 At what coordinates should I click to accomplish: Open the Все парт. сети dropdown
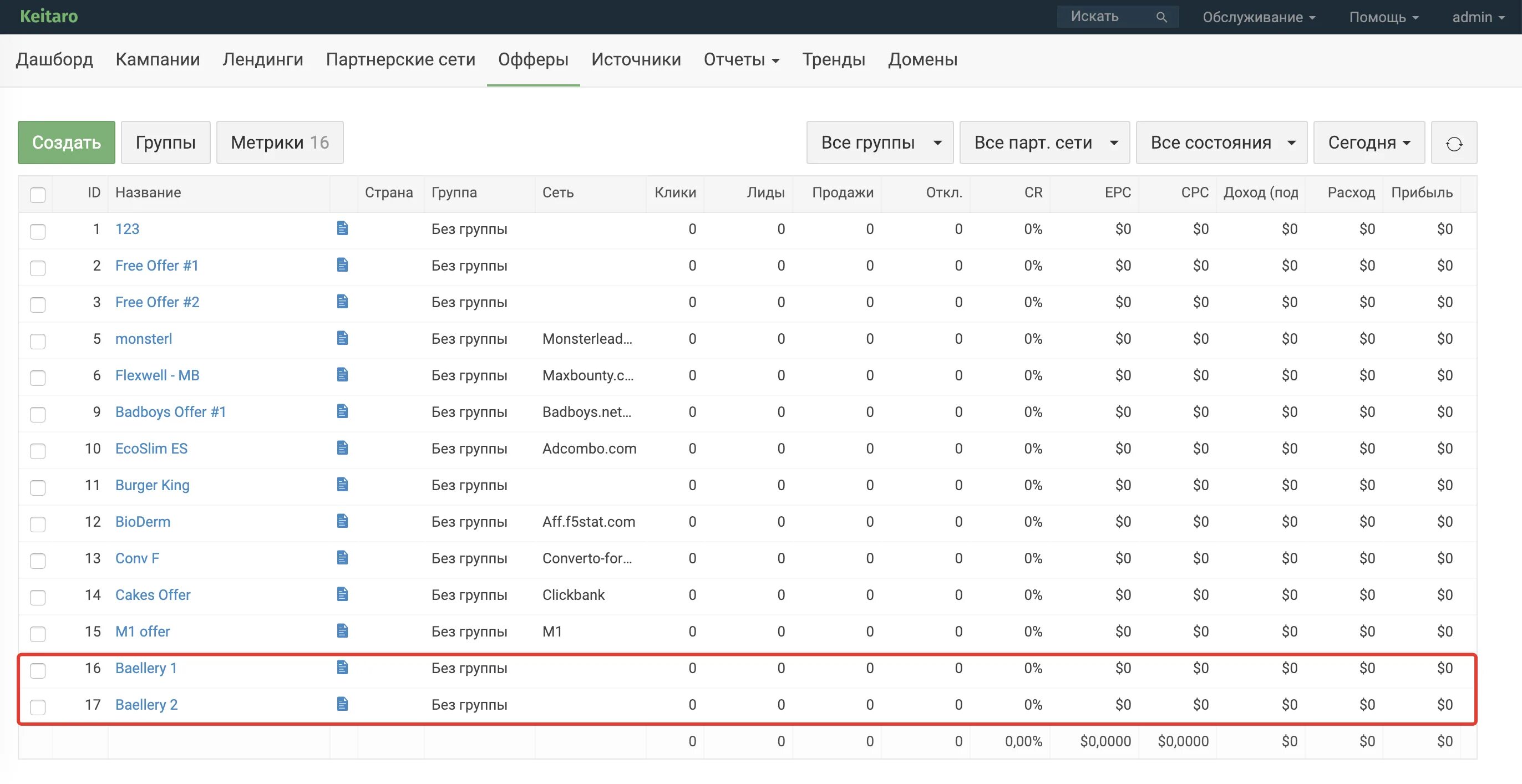point(1044,143)
